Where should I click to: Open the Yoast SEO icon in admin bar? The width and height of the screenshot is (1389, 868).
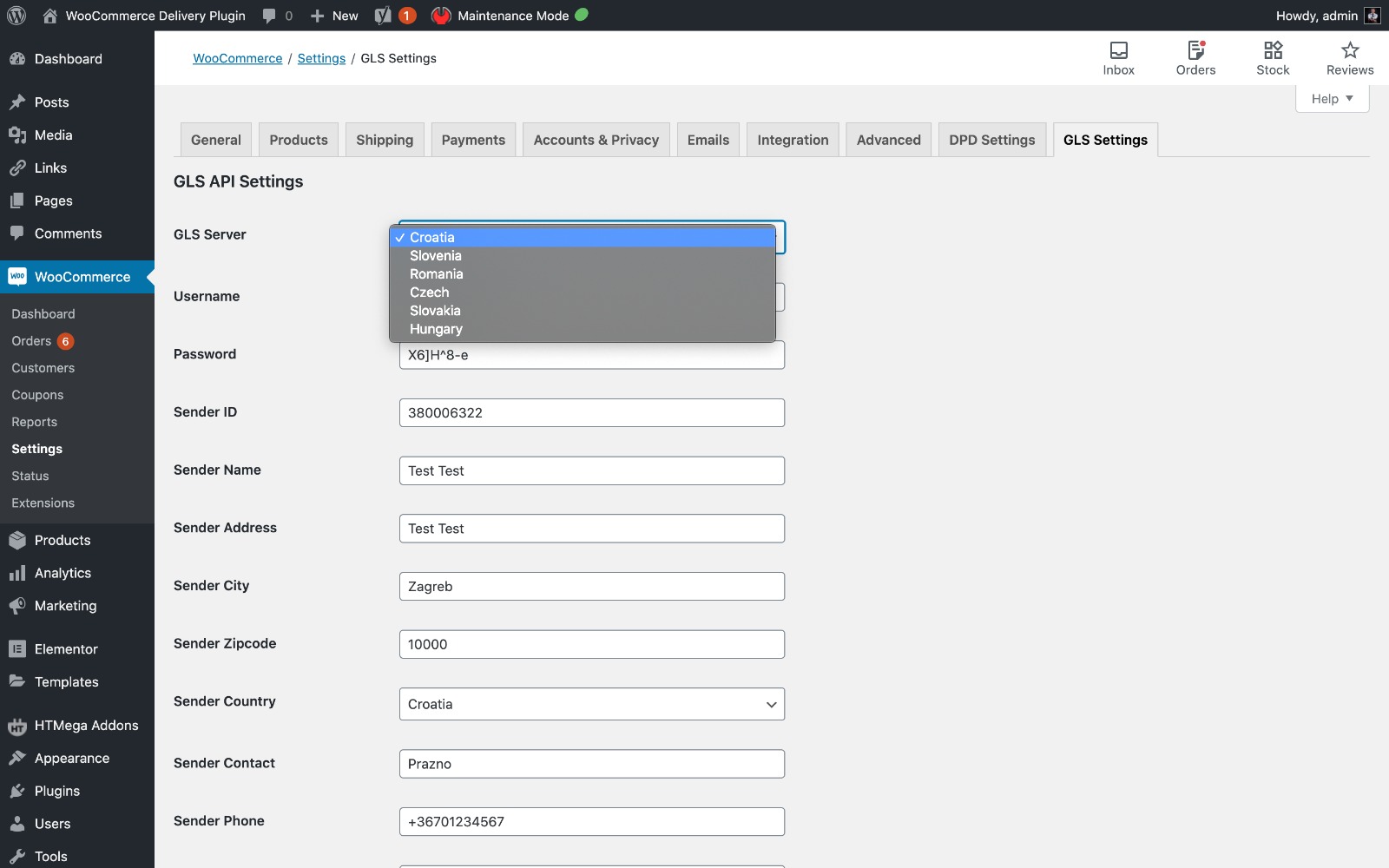pos(383,16)
